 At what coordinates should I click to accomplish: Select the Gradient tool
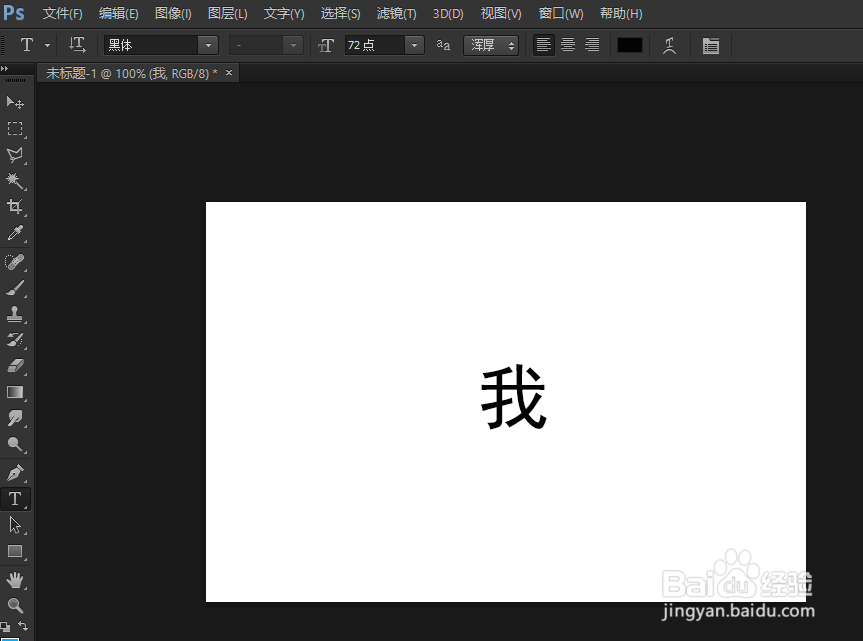pos(14,392)
